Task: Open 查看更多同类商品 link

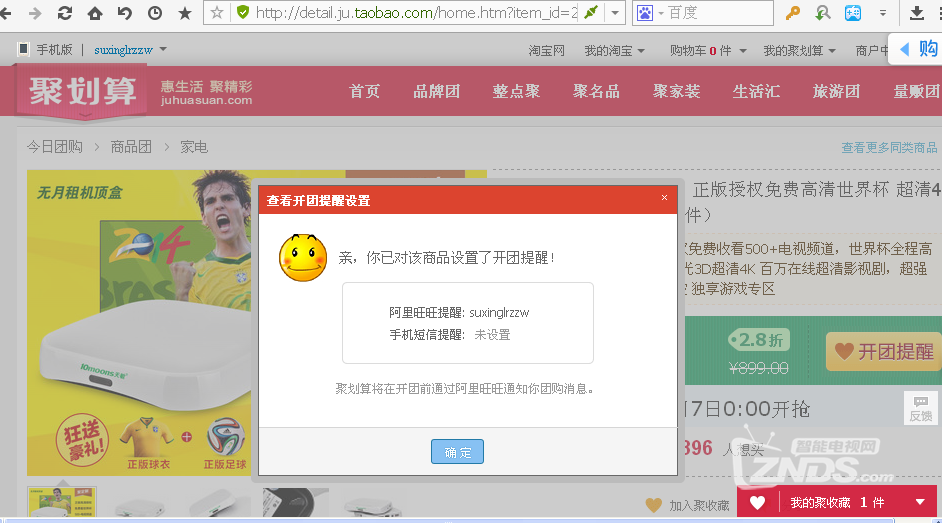Action: (889, 148)
